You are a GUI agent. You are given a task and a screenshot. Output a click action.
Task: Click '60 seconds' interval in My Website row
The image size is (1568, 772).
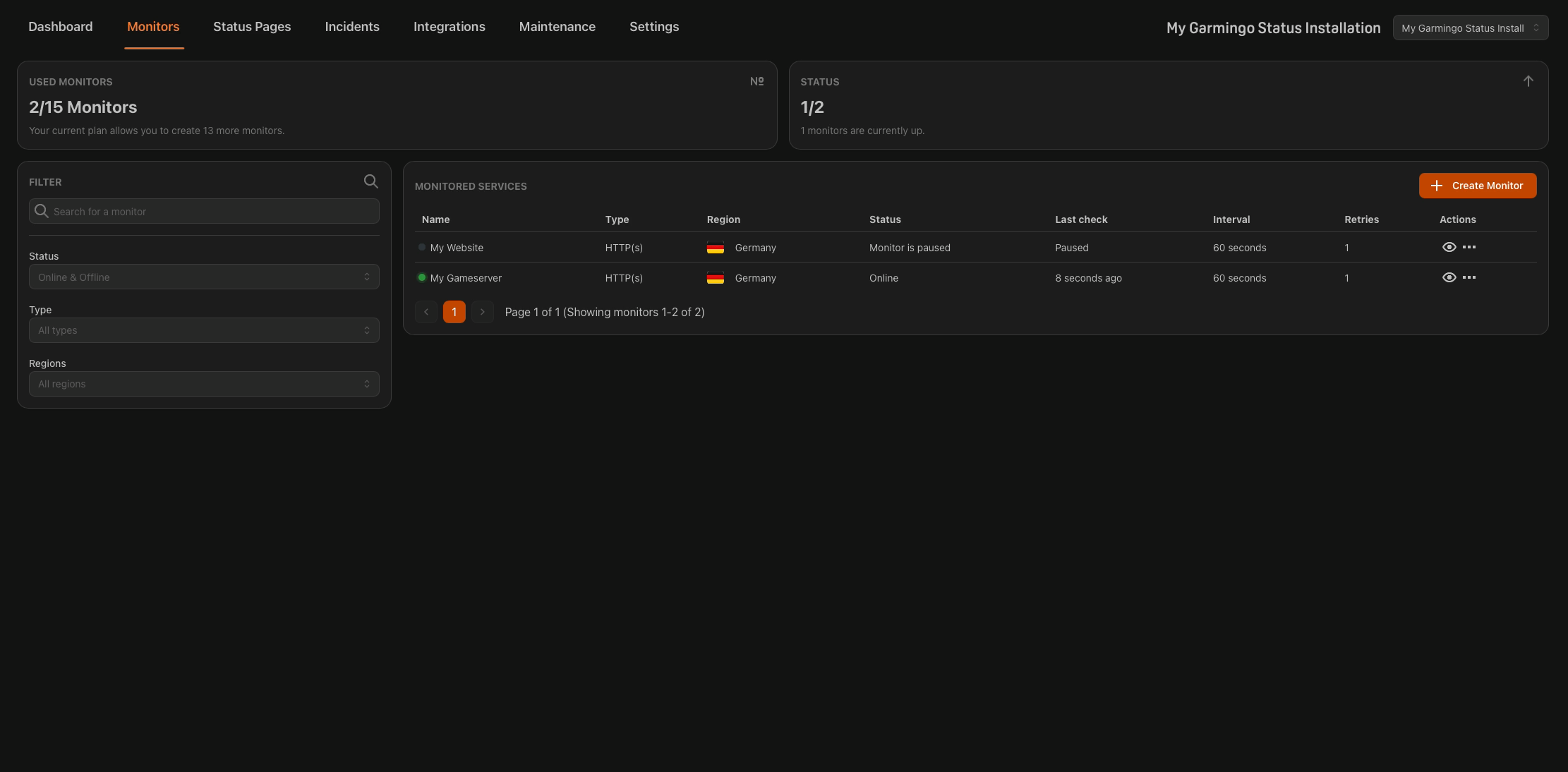(1239, 248)
